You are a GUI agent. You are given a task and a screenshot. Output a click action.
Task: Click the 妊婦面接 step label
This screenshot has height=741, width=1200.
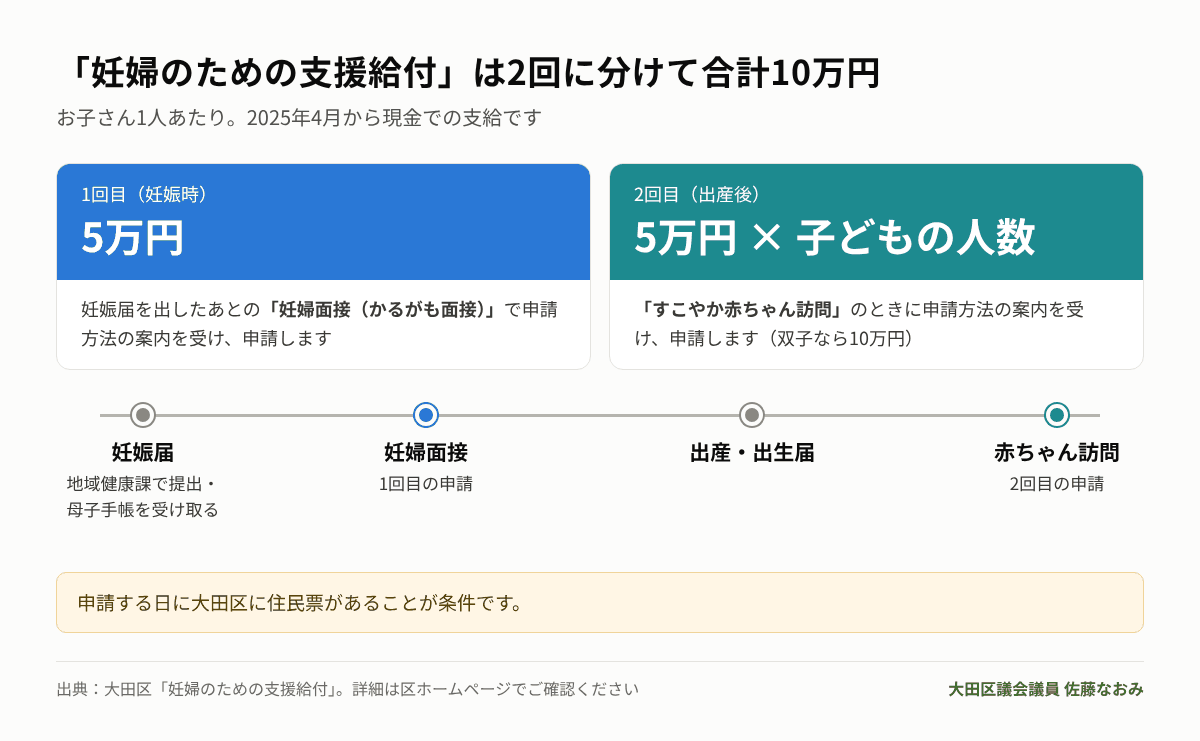click(426, 452)
